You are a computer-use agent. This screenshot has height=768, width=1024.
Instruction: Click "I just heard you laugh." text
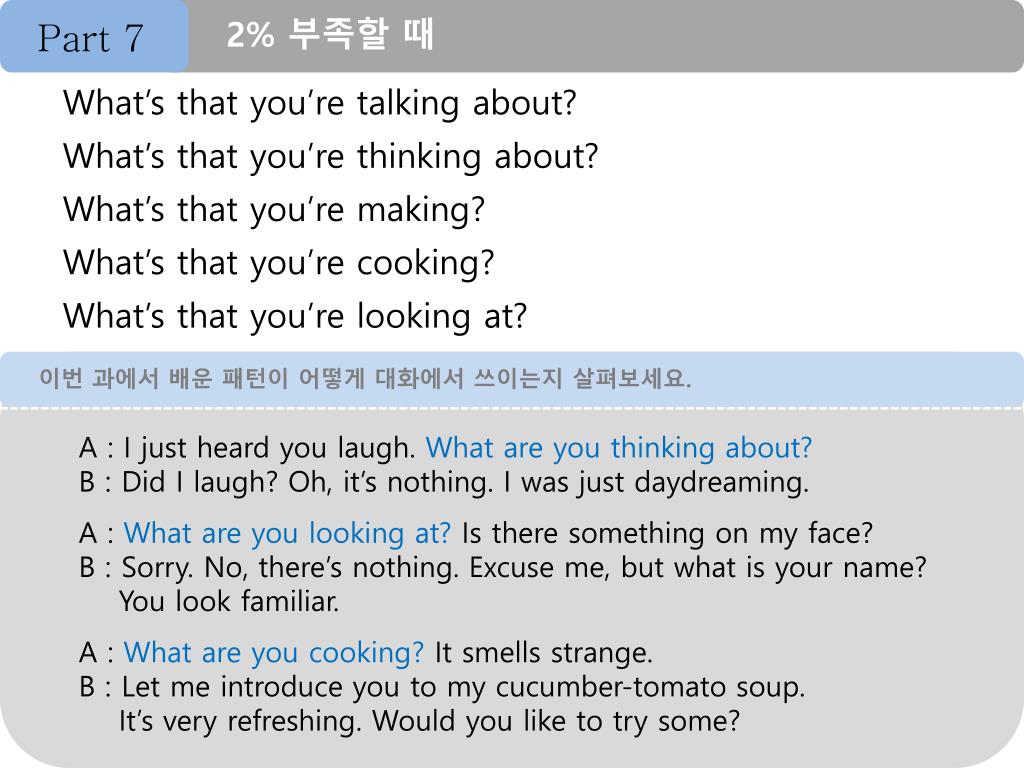270,447
